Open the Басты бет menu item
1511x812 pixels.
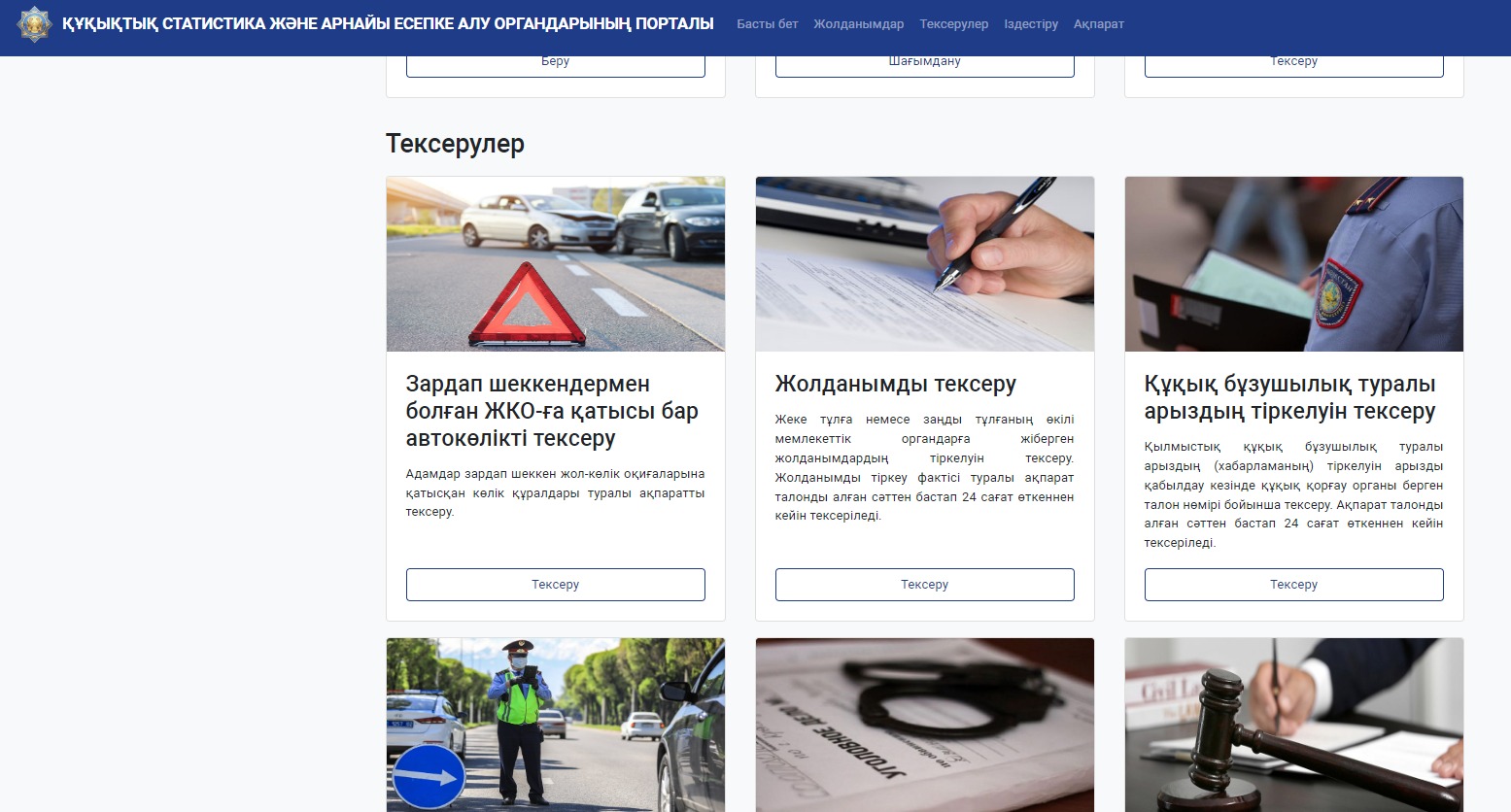tap(767, 24)
